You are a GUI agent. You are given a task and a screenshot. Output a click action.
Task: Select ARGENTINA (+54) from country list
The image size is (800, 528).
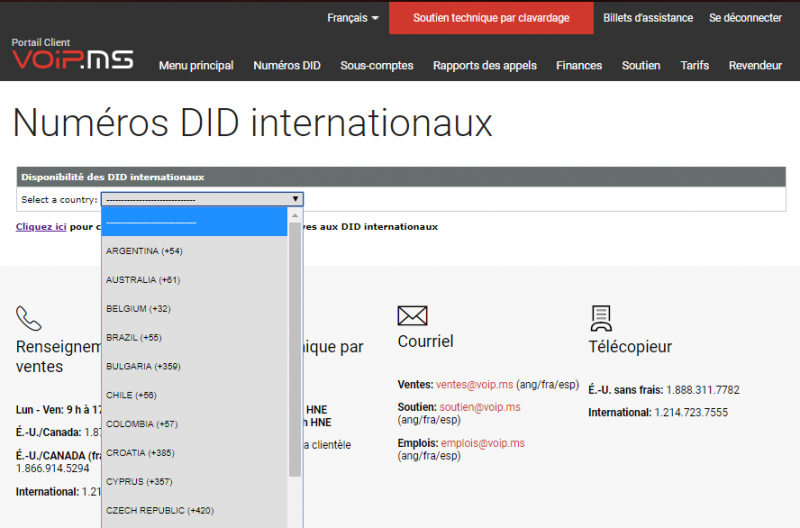(194, 251)
